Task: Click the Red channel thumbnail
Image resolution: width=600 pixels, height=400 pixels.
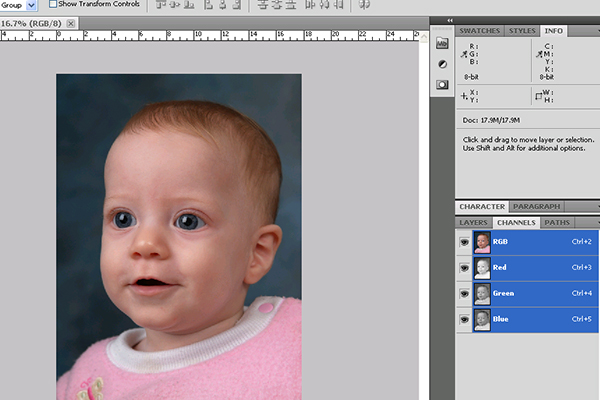Action: click(482, 268)
